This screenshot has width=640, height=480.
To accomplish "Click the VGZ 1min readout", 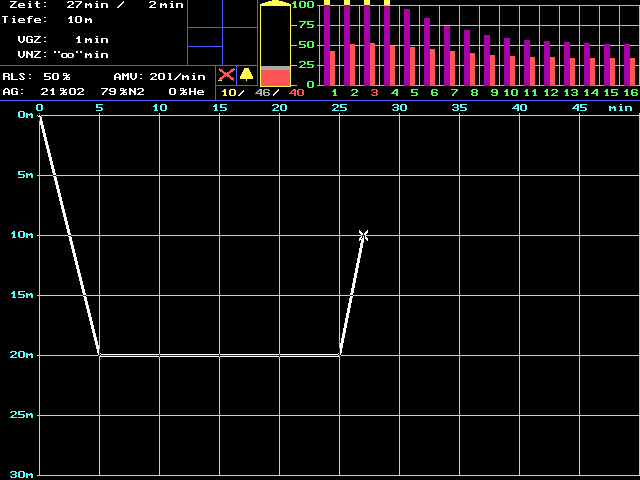I will (x=91, y=39).
